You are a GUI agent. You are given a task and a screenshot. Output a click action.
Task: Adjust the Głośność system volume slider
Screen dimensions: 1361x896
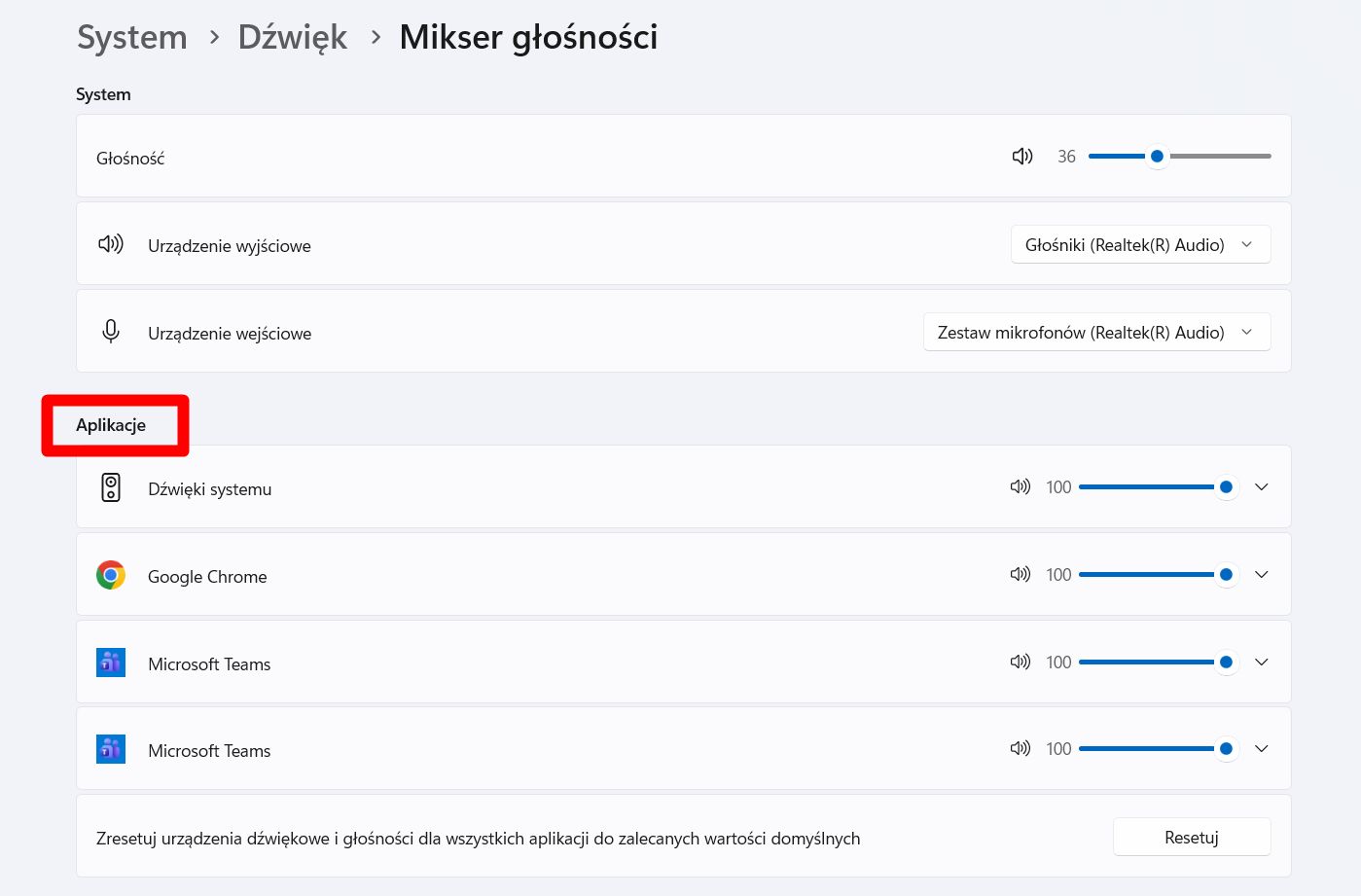click(1179, 156)
